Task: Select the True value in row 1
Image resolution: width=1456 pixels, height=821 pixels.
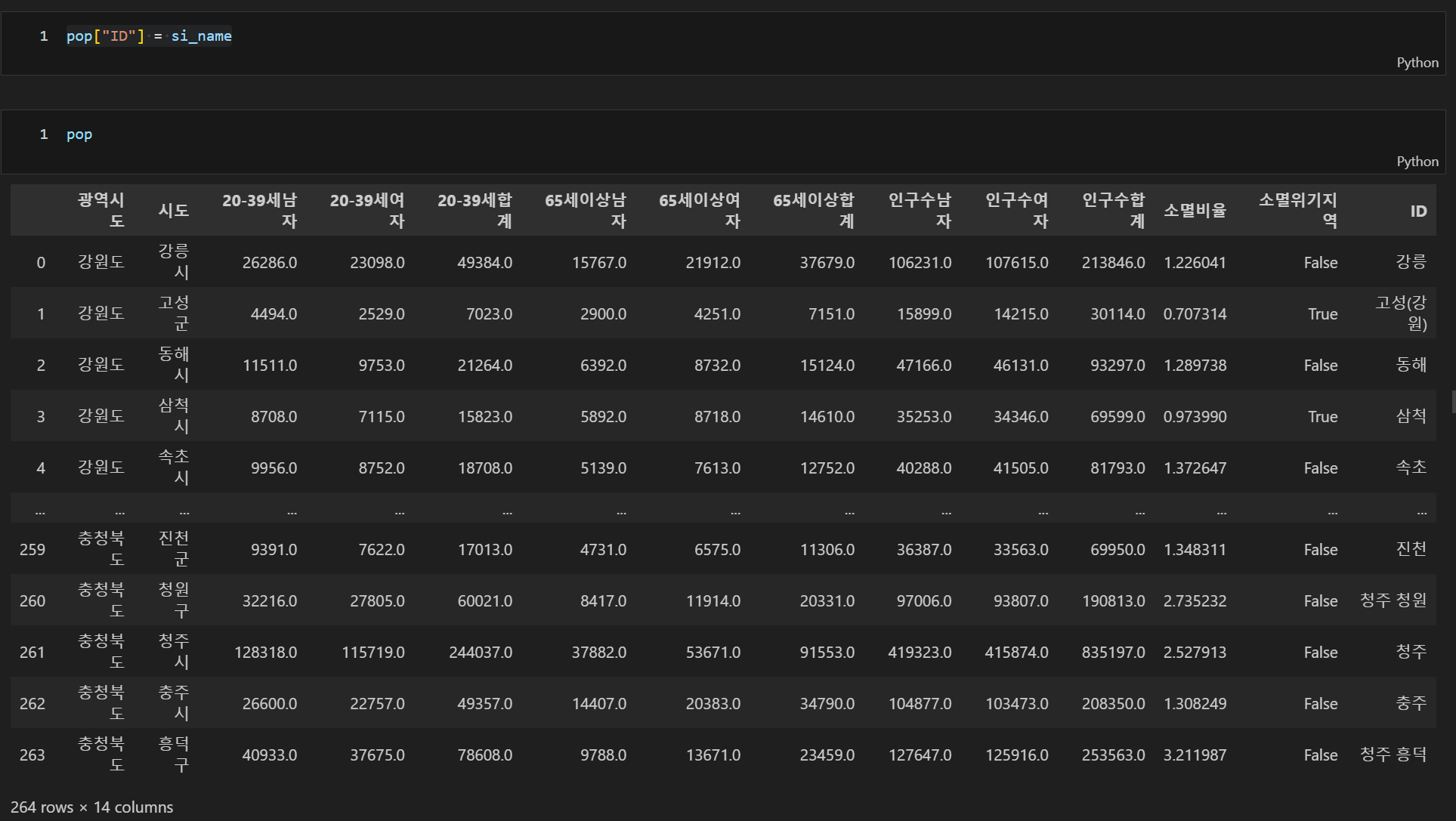Action: (x=1322, y=314)
